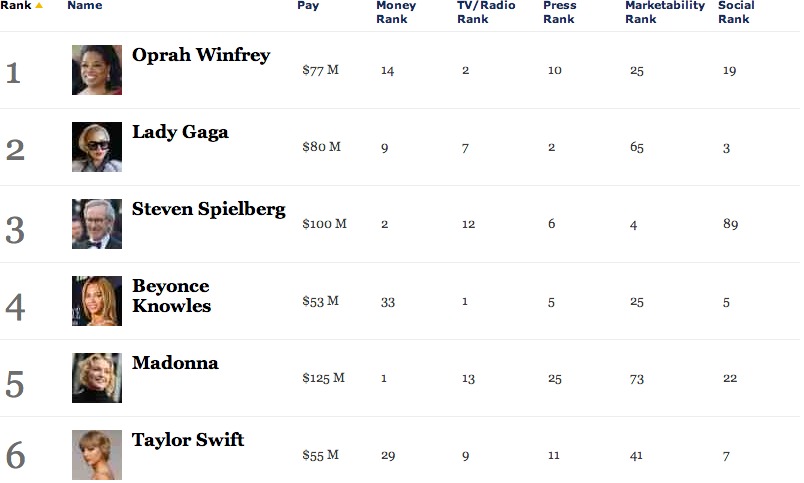Open Lady Gaga's thumbnail image

97,147
